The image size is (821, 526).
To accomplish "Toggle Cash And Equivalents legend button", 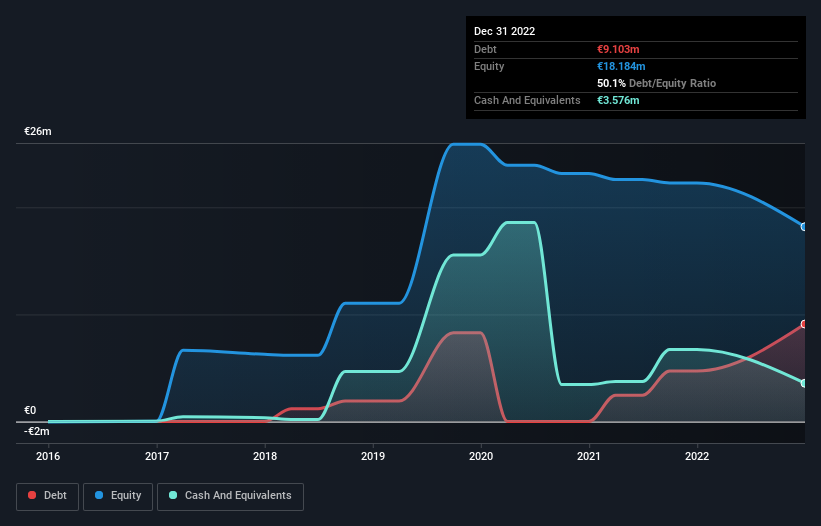I will (x=230, y=496).
